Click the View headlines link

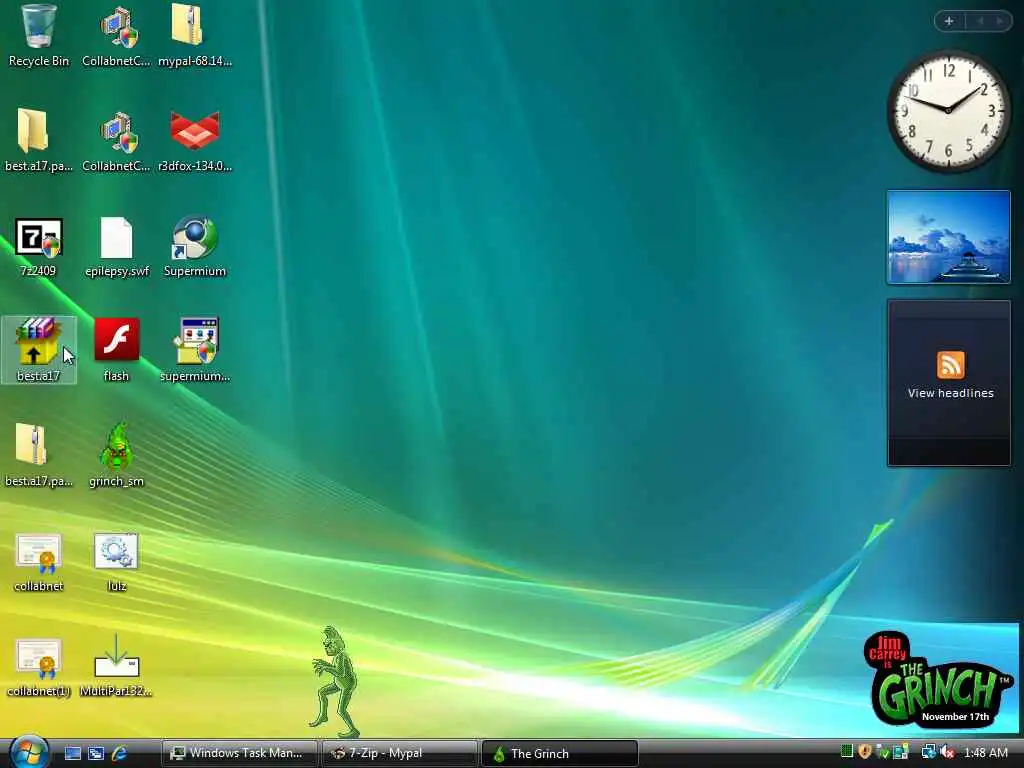(x=950, y=393)
